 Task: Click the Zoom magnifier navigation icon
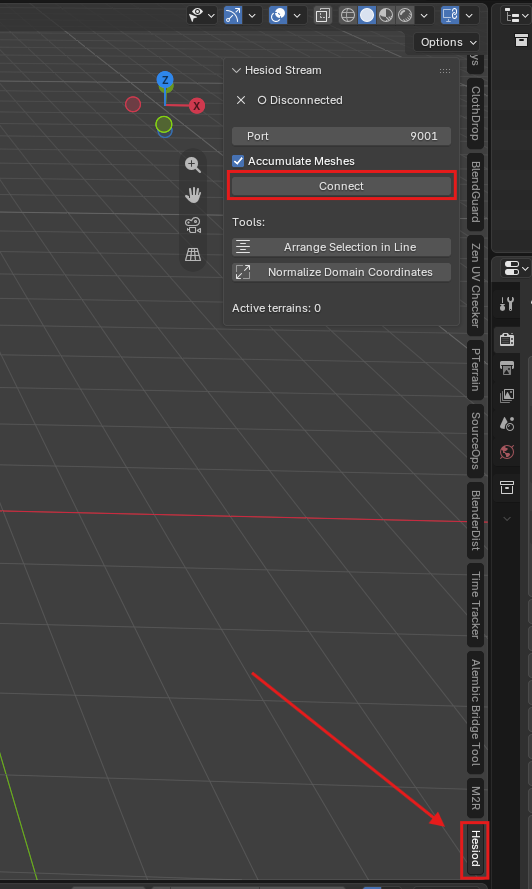point(193,164)
